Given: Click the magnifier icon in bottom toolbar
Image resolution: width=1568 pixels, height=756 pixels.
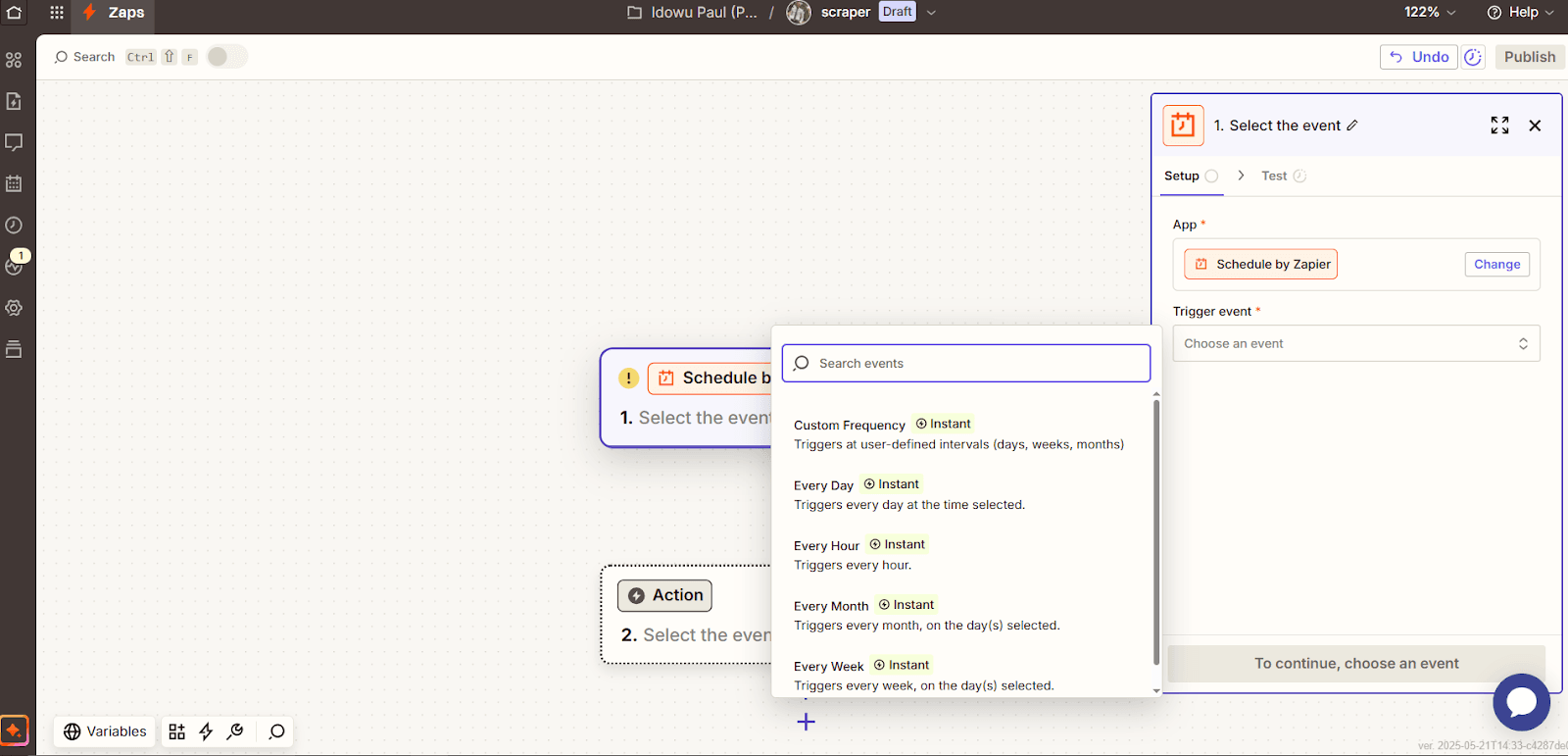Looking at the screenshot, I should (x=277, y=731).
